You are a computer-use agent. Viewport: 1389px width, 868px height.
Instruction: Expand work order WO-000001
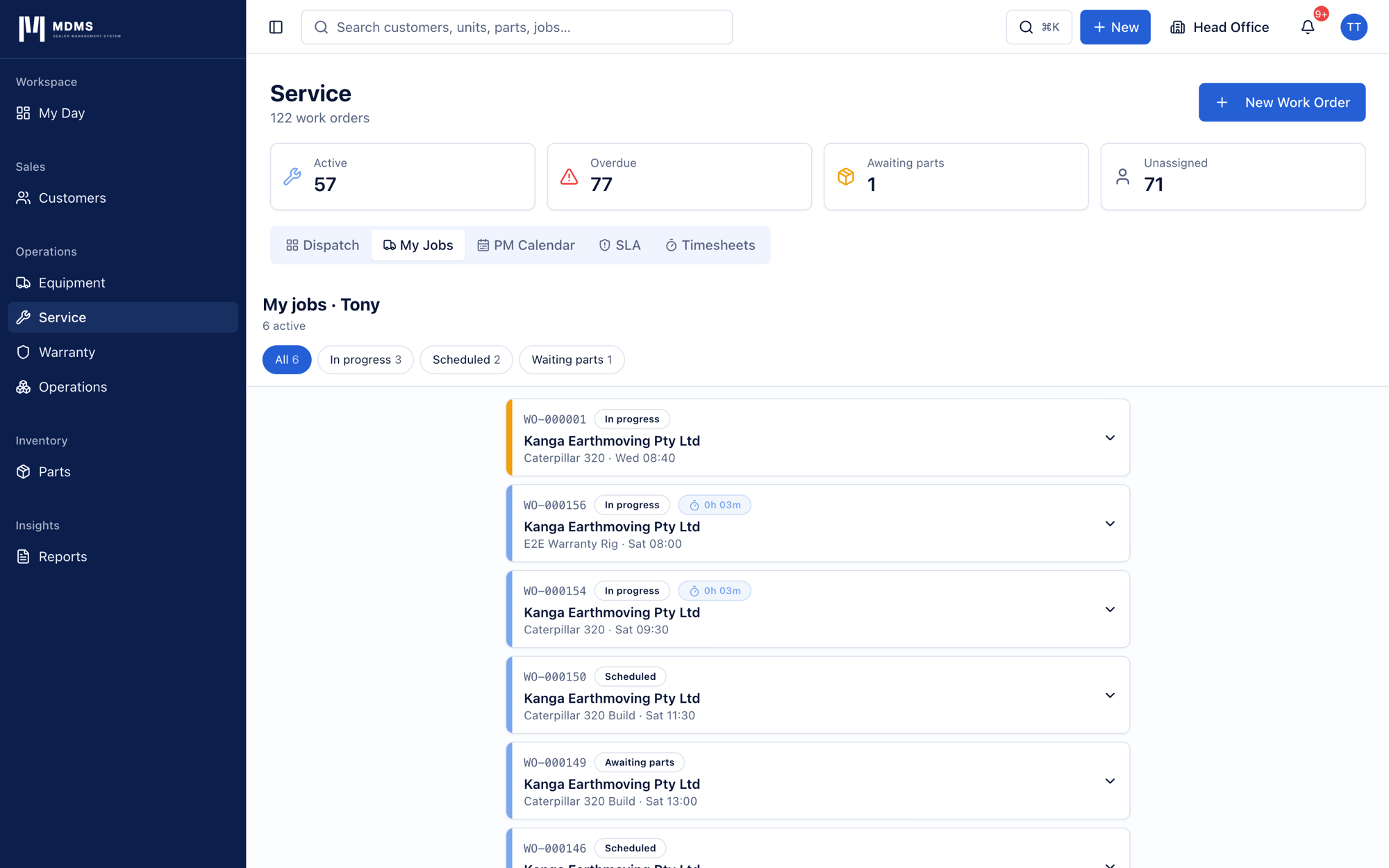(1110, 438)
